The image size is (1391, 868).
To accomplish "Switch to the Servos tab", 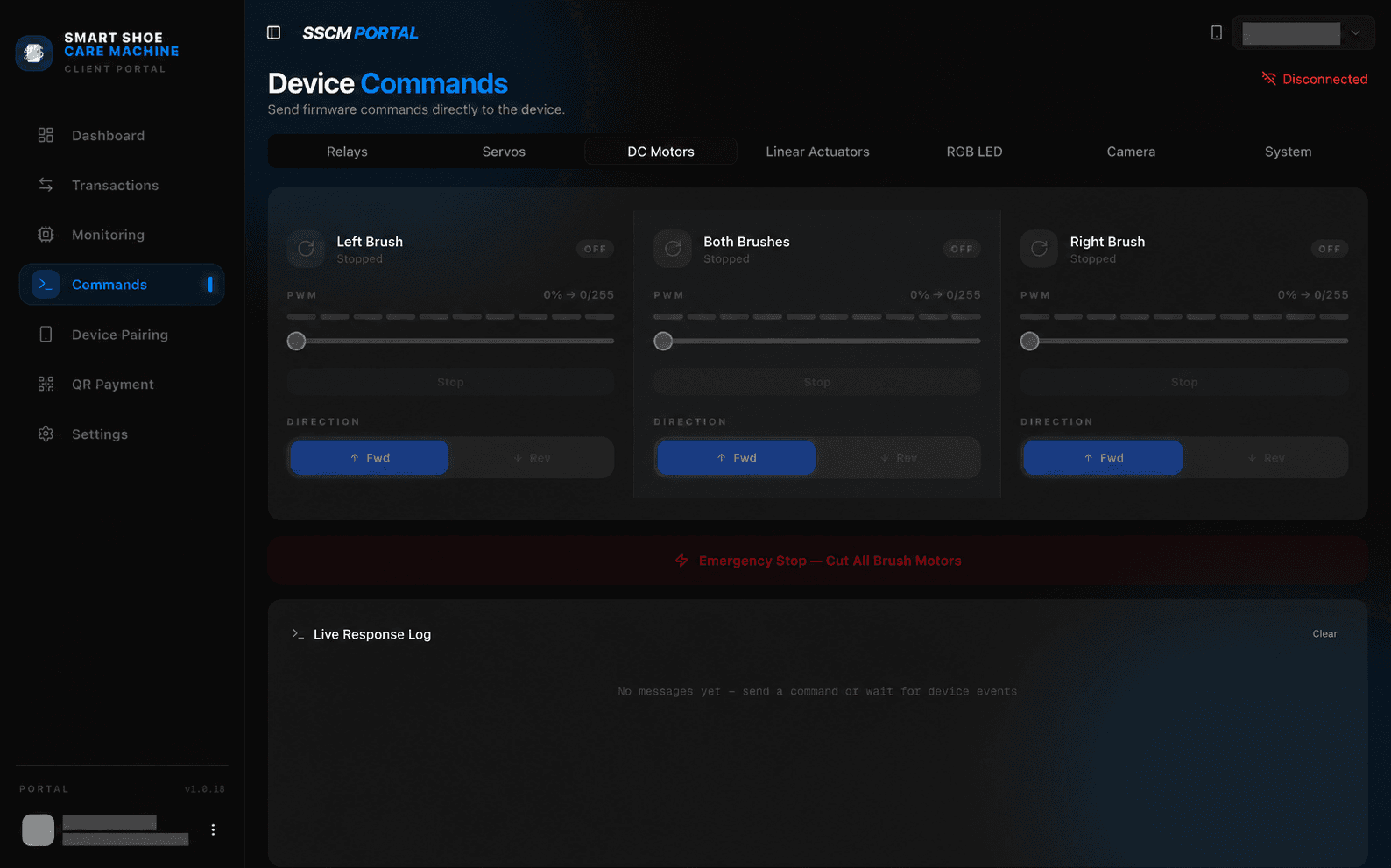I will pyautogui.click(x=504, y=152).
